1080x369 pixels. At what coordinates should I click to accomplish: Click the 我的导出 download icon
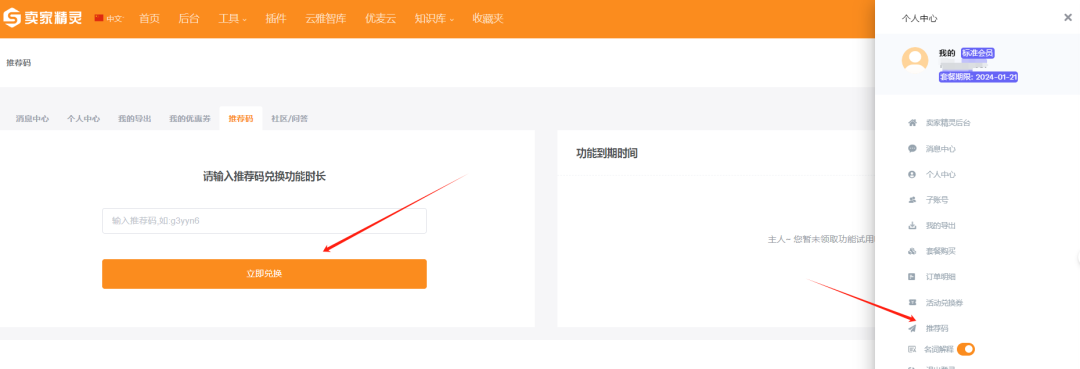tap(913, 226)
